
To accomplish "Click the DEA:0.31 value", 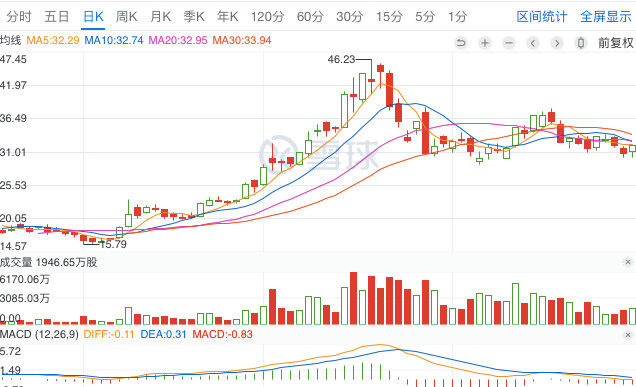I will [163, 335].
